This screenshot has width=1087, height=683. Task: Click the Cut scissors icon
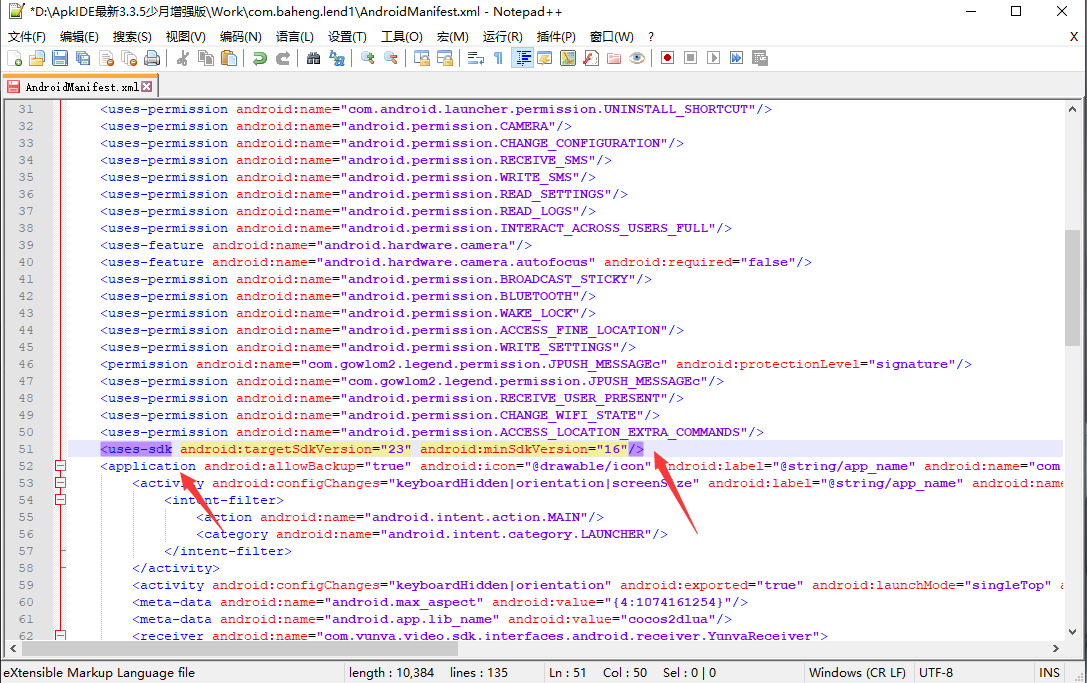[x=183, y=58]
